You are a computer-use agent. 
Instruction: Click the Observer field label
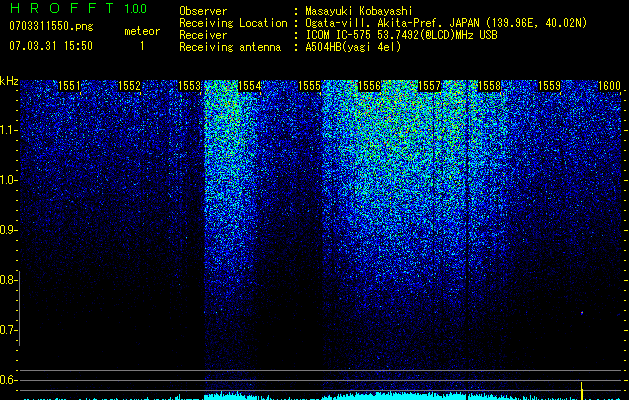click(203, 11)
